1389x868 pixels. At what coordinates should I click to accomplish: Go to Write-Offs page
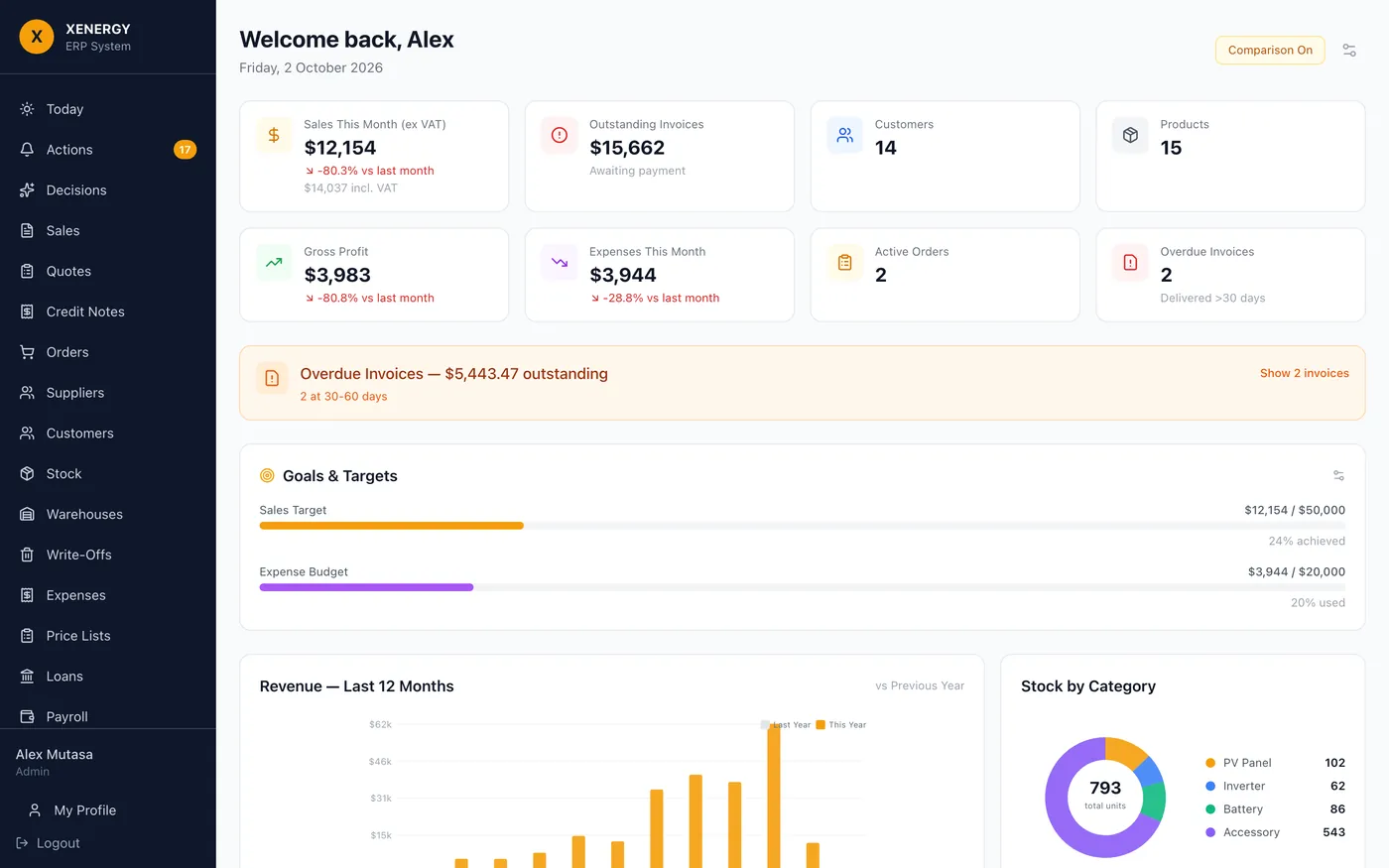[x=108, y=555]
